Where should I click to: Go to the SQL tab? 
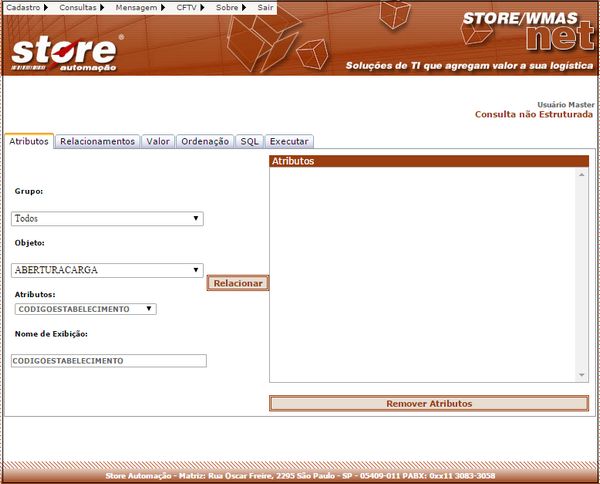pyautogui.click(x=249, y=142)
